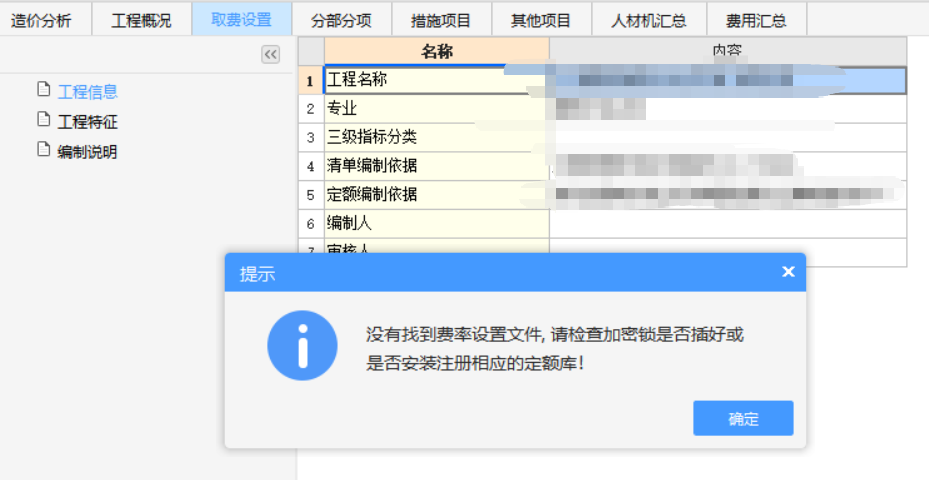Switch to the 其他项目 tab

(x=542, y=20)
